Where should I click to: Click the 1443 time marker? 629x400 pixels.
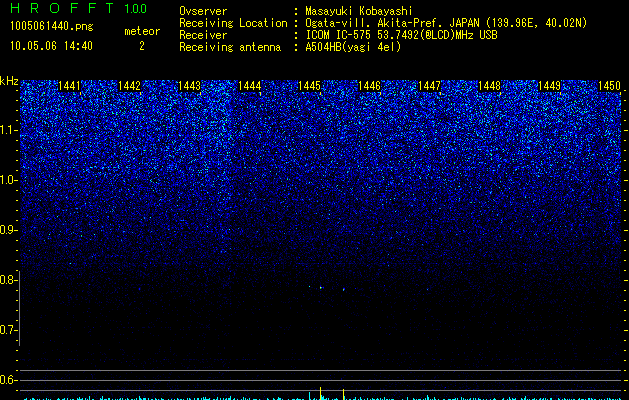[x=189, y=86]
